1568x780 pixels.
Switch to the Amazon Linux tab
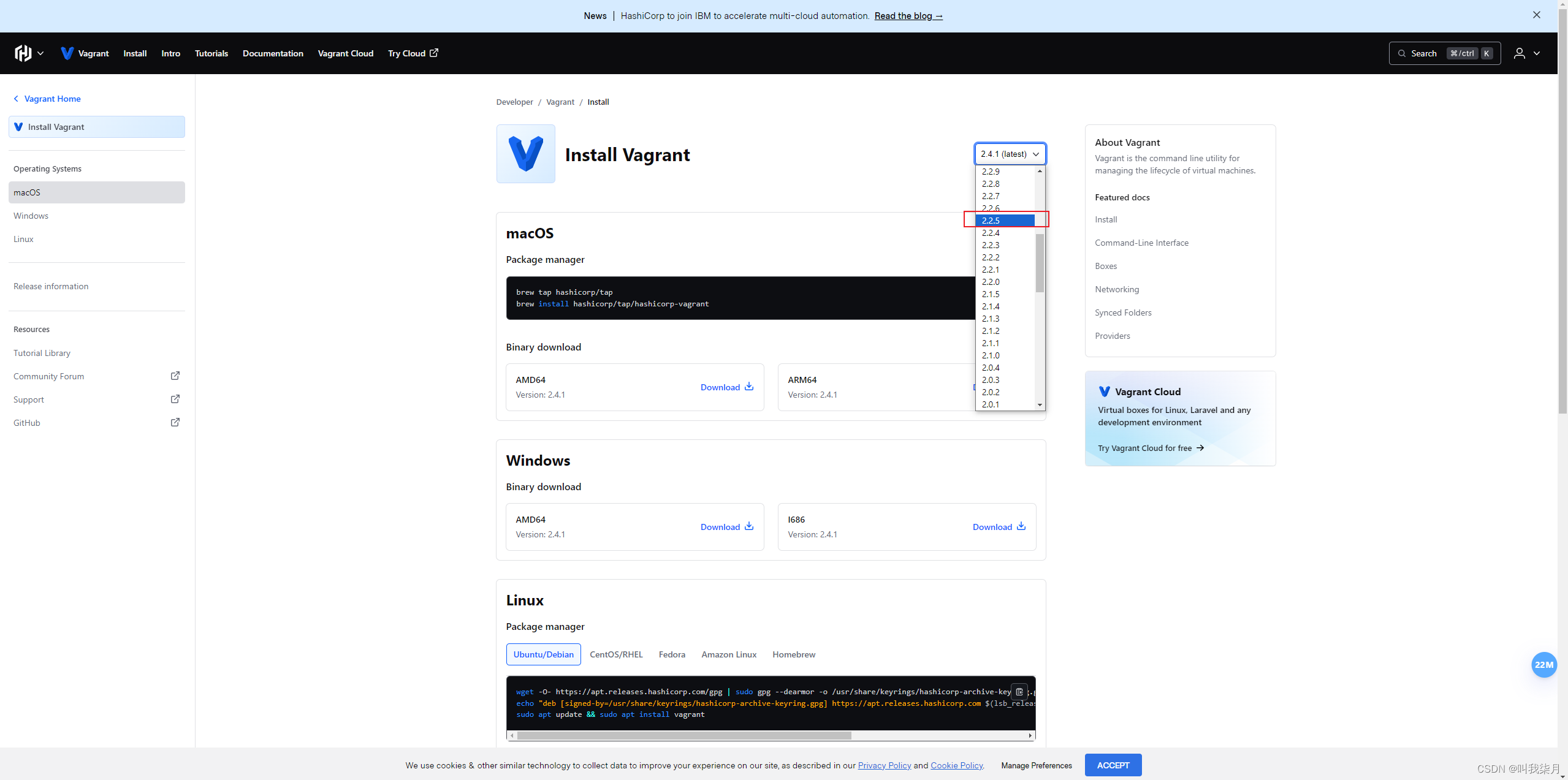point(729,654)
